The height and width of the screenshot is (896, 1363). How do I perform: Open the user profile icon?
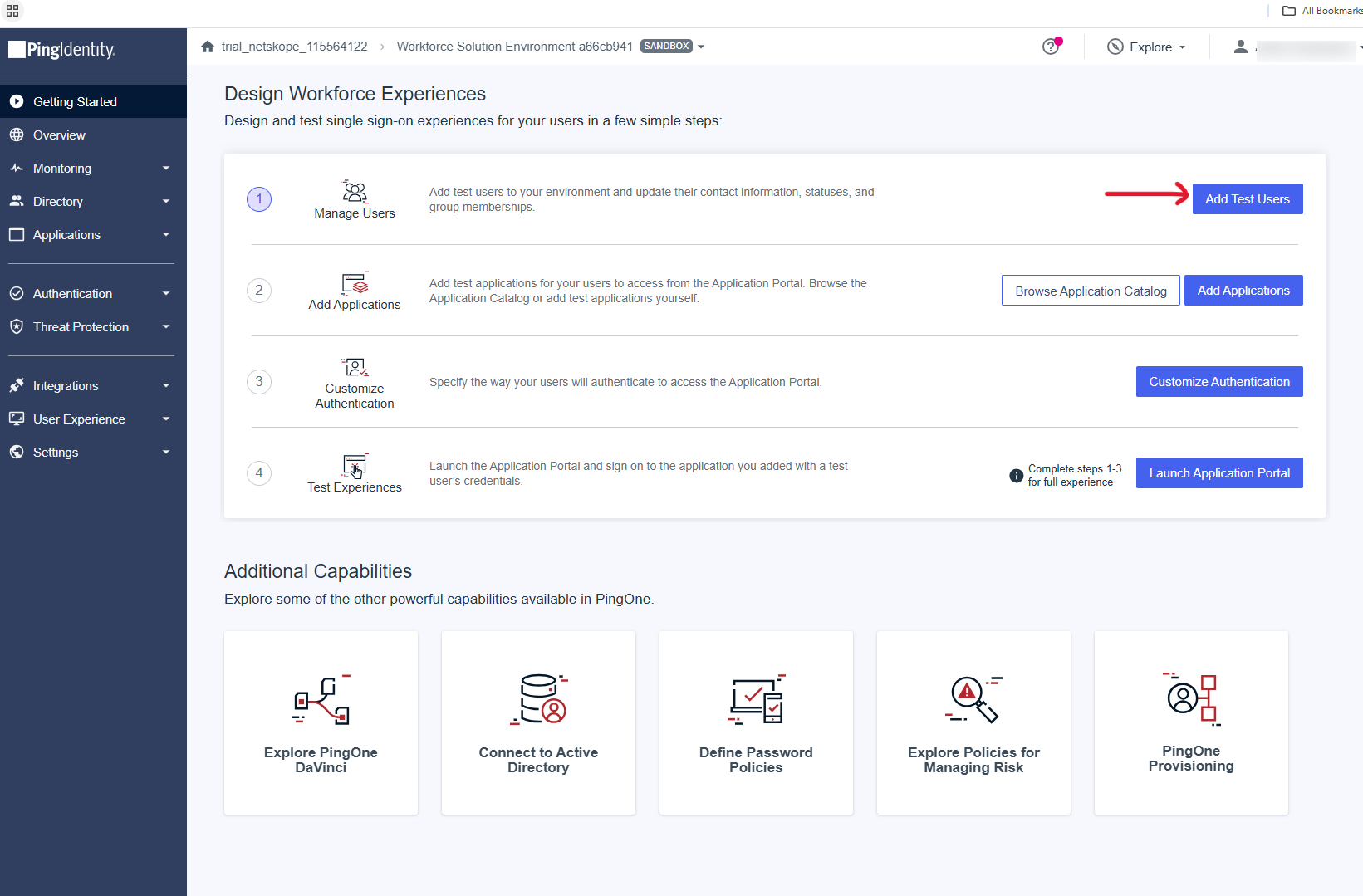click(x=1241, y=47)
